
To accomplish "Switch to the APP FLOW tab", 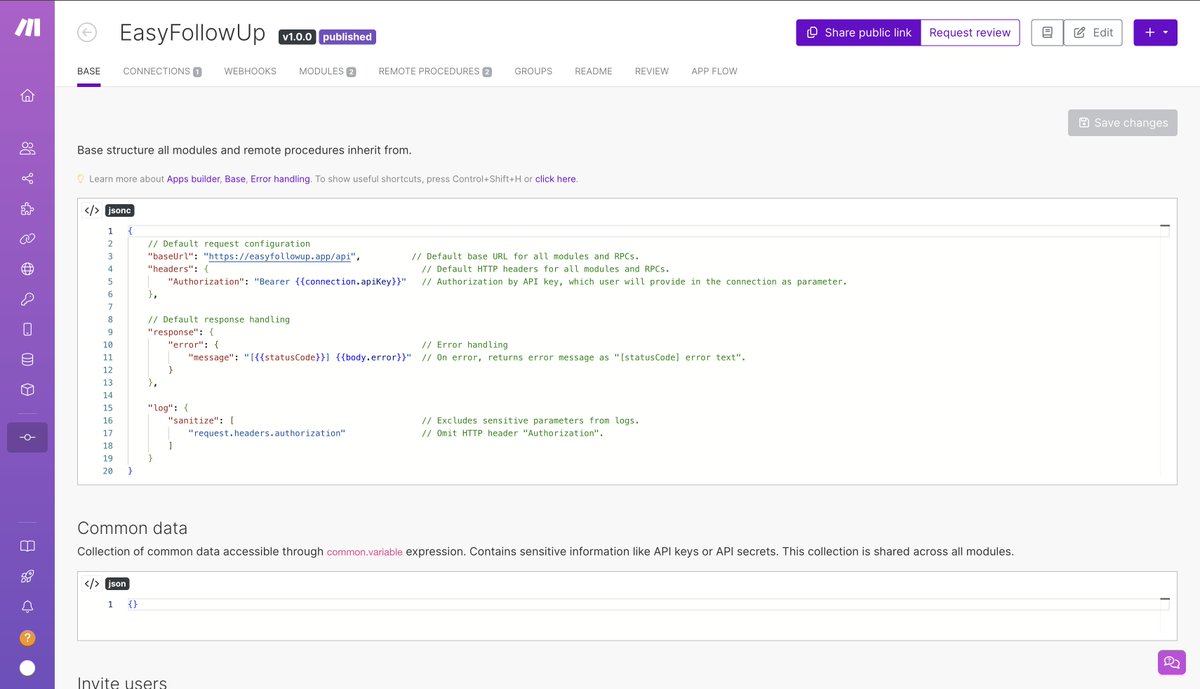I will pyautogui.click(x=714, y=71).
